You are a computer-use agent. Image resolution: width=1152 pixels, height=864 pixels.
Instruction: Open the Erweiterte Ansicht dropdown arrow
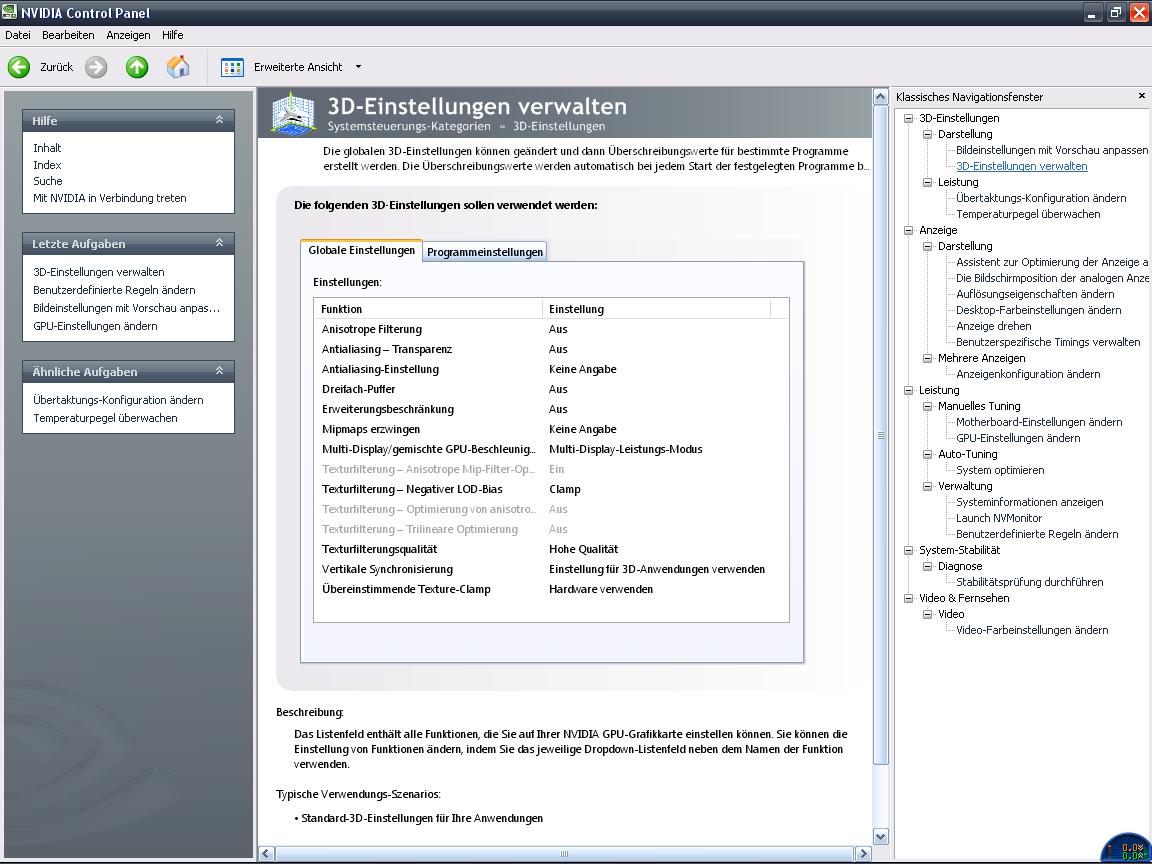coord(359,67)
